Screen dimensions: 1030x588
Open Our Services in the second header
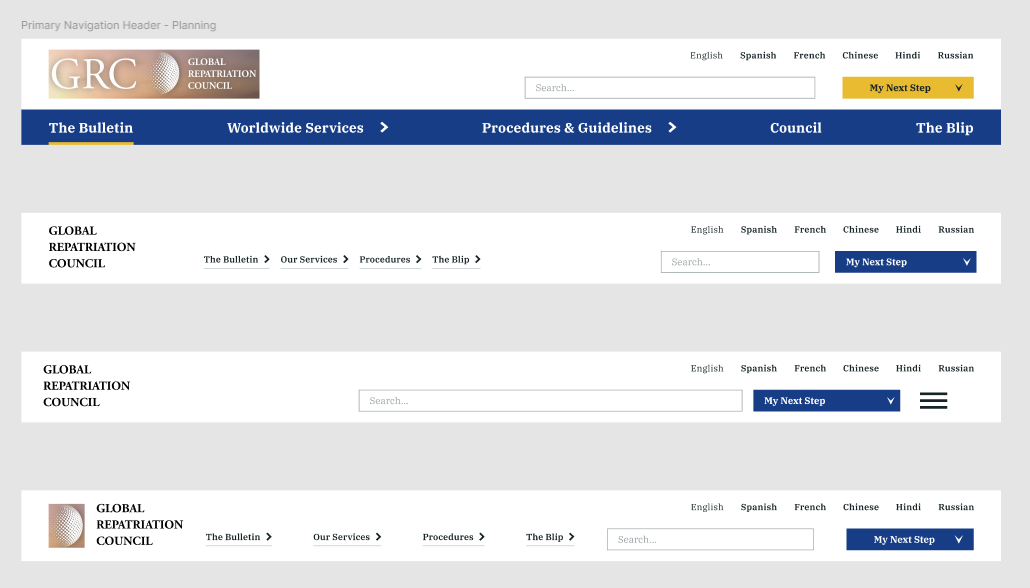(x=309, y=260)
